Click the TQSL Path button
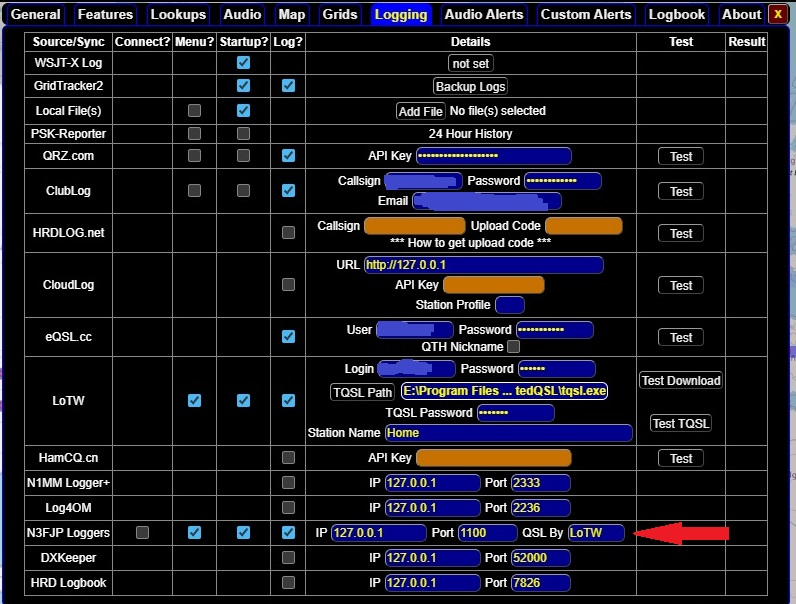Image resolution: width=796 pixels, height=604 pixels. (362, 392)
